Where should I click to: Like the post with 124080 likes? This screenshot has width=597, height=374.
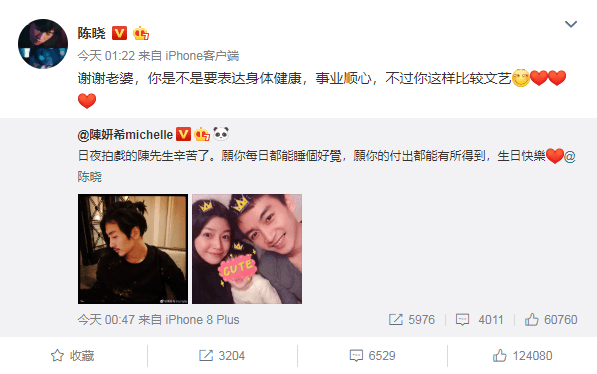coord(522,356)
